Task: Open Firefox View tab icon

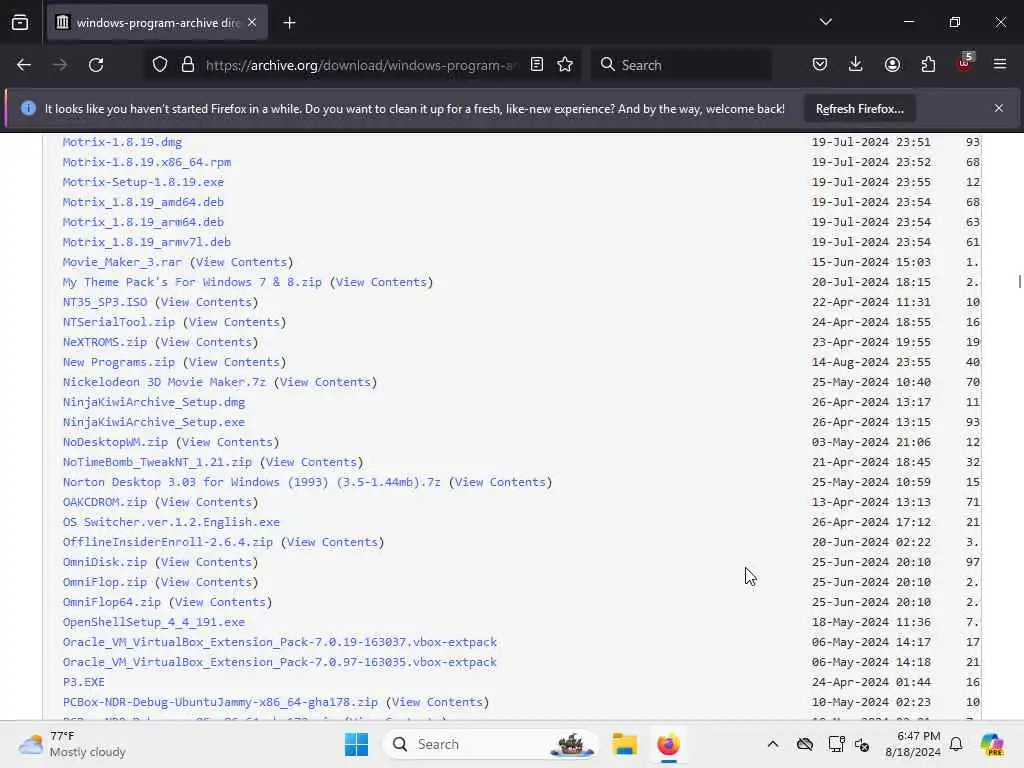Action: point(20,23)
